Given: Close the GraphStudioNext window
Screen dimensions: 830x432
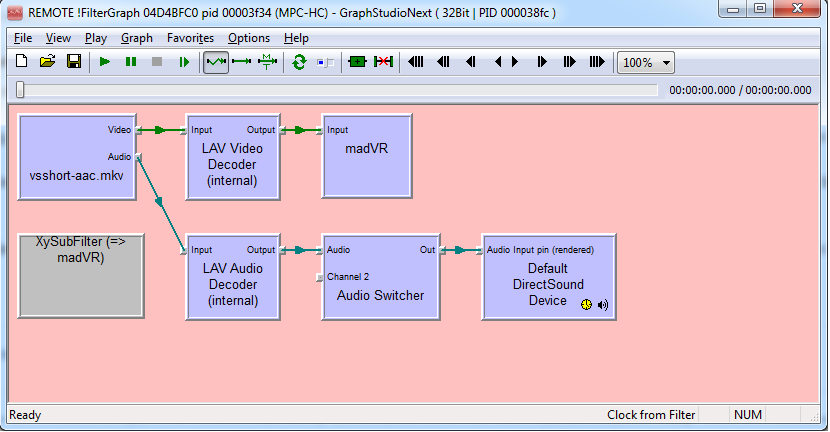Looking at the screenshot, I should [797, 8].
